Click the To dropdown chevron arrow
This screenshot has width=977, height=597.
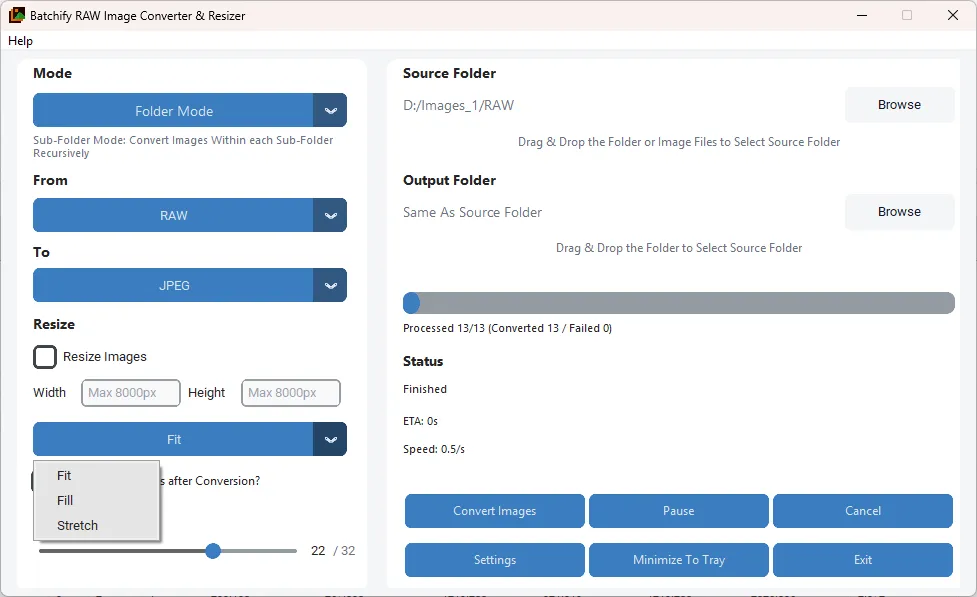(x=331, y=285)
